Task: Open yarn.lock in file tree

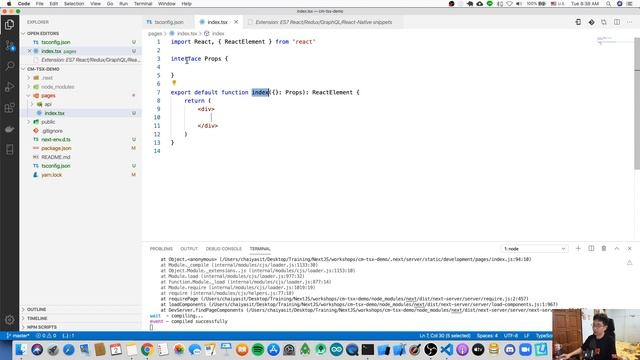Action: tap(51, 175)
